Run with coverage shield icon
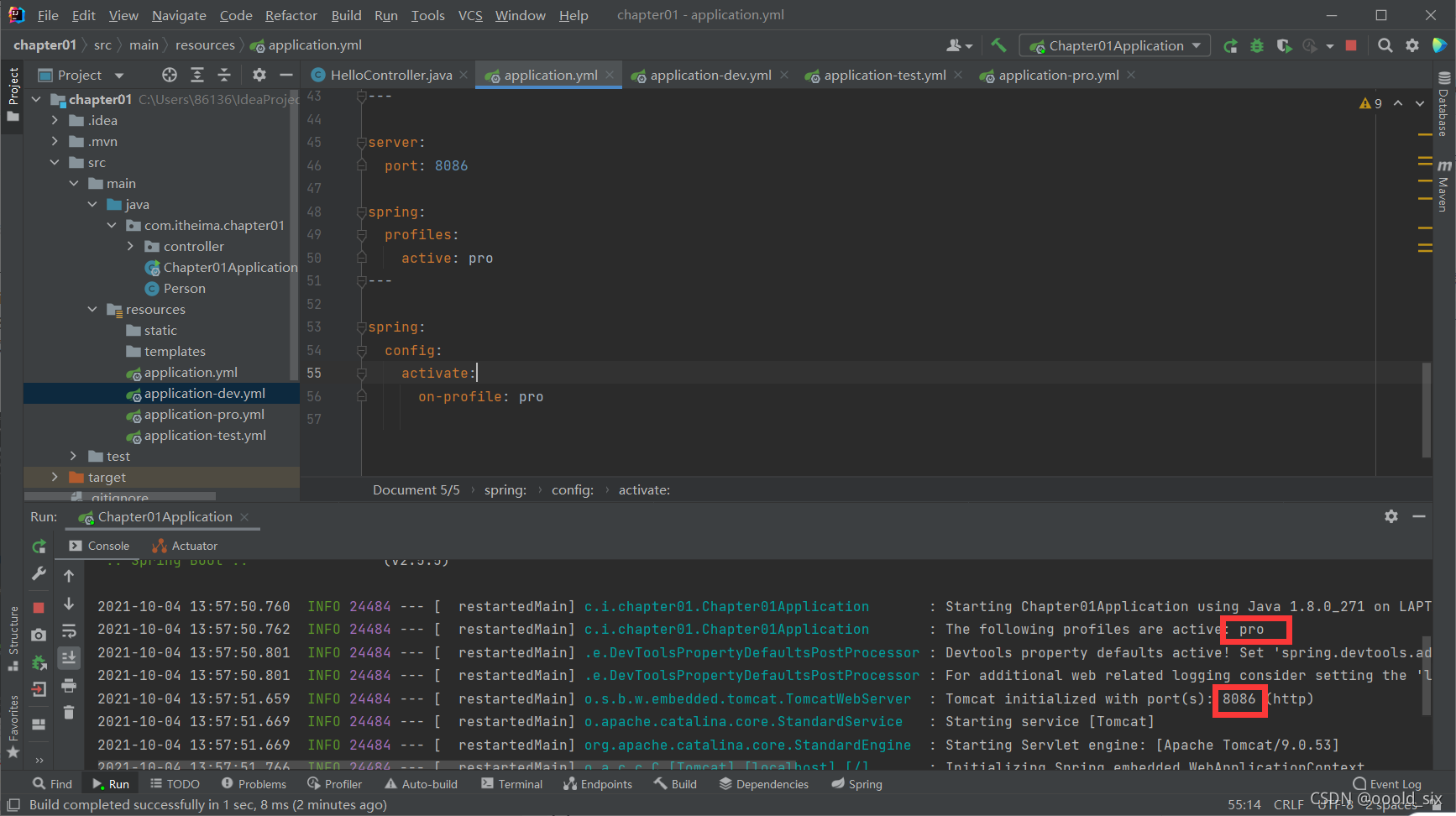The height and width of the screenshot is (816, 1456). point(1284,45)
